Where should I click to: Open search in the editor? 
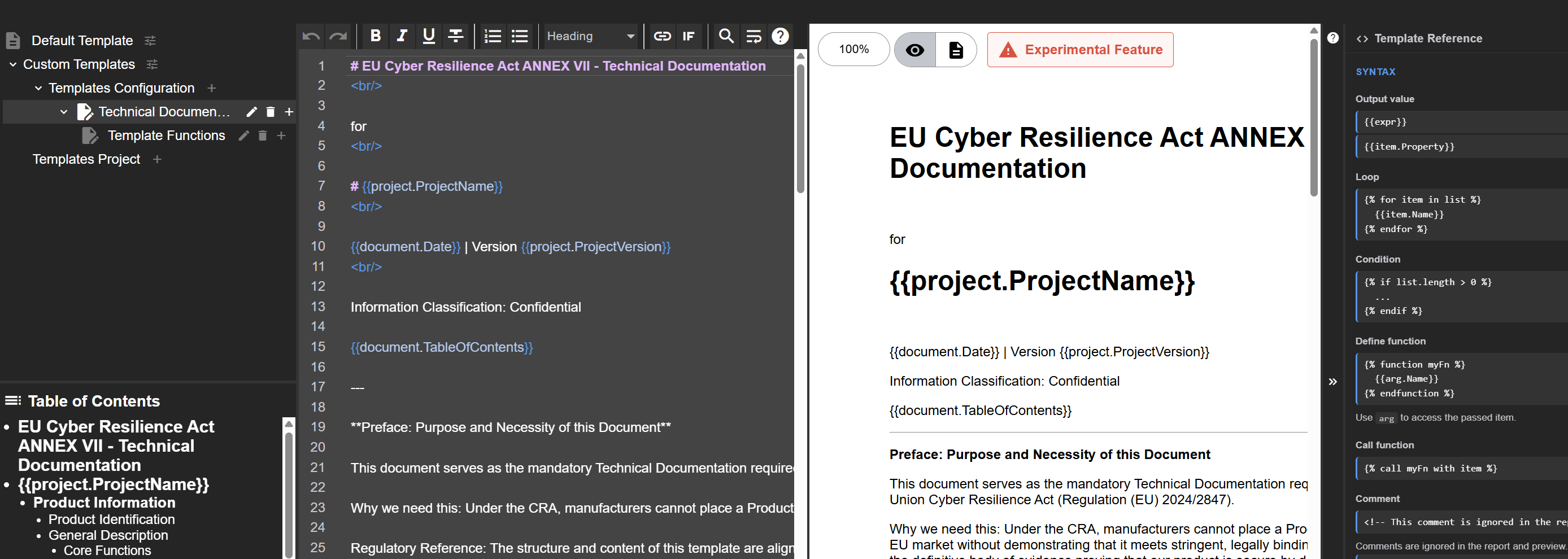coord(726,37)
